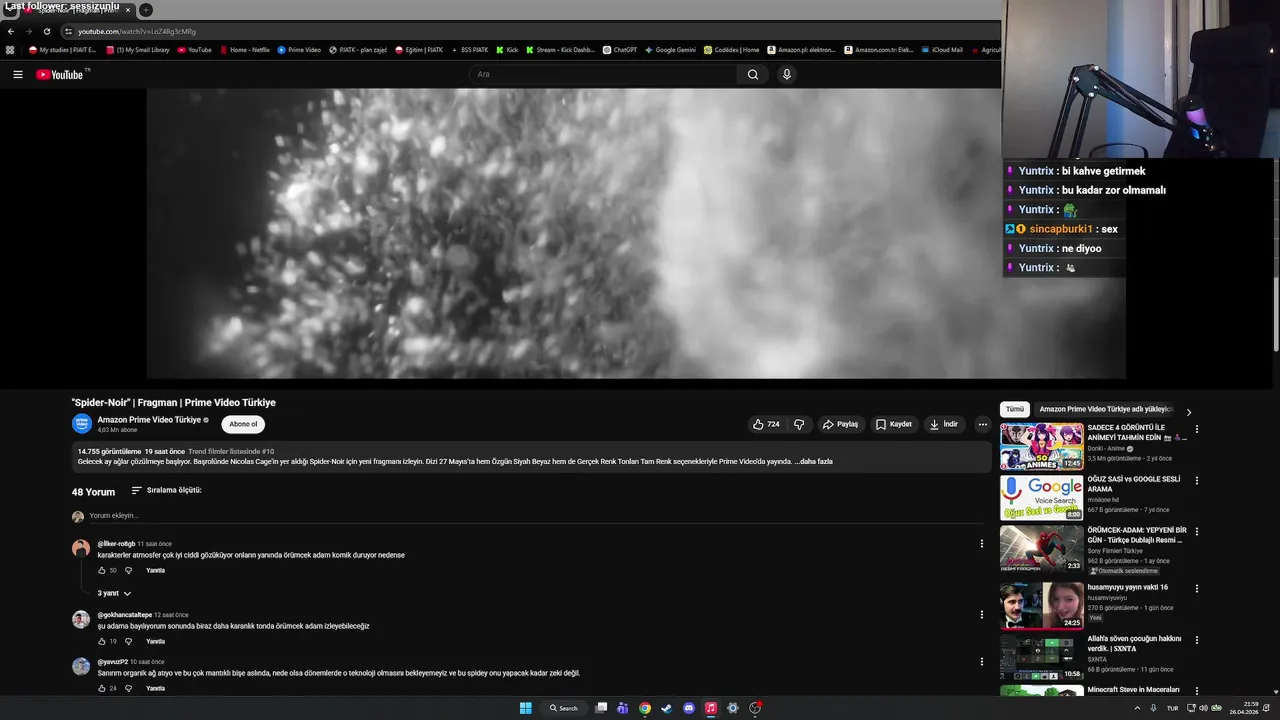Expand description with ...daha fazla
The height and width of the screenshot is (720, 1280).
[813, 462]
